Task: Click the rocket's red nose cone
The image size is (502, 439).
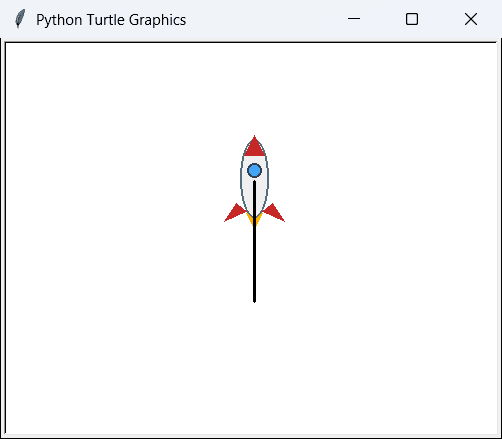Action: [x=255, y=146]
